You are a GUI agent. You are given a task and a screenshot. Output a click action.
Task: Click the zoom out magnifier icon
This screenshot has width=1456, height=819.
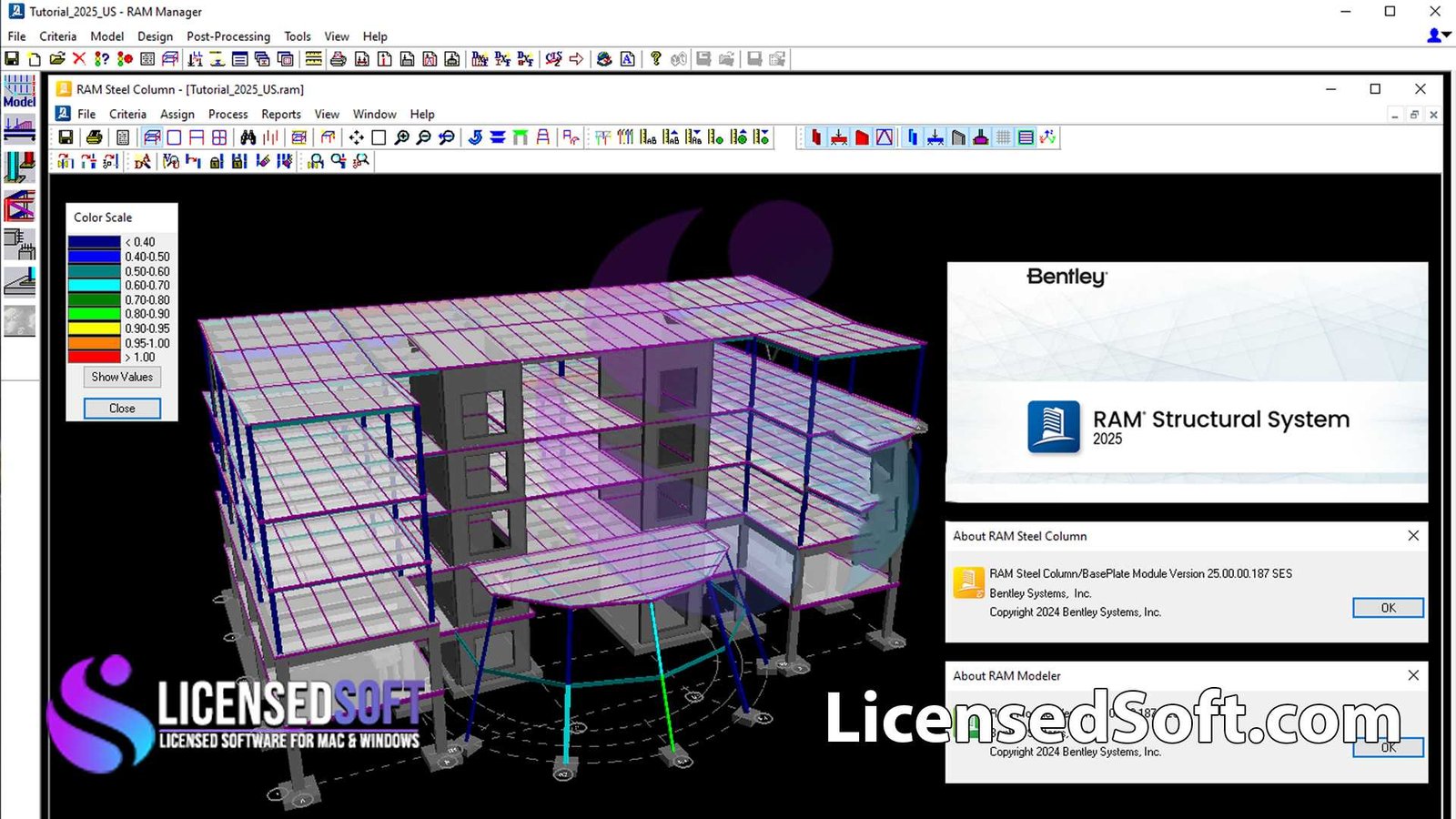(423, 137)
